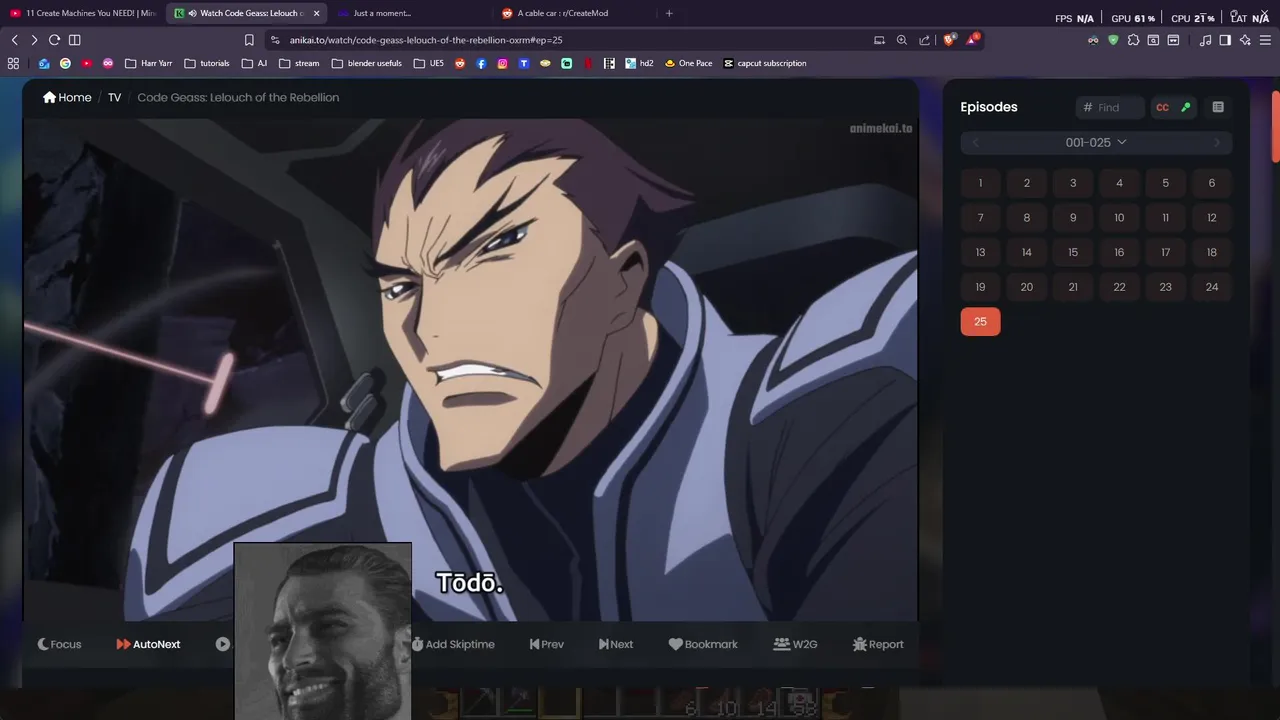1280x720 pixels.
Task: Switch to the 11 Create Machines YouTube tab
Action: (84, 13)
